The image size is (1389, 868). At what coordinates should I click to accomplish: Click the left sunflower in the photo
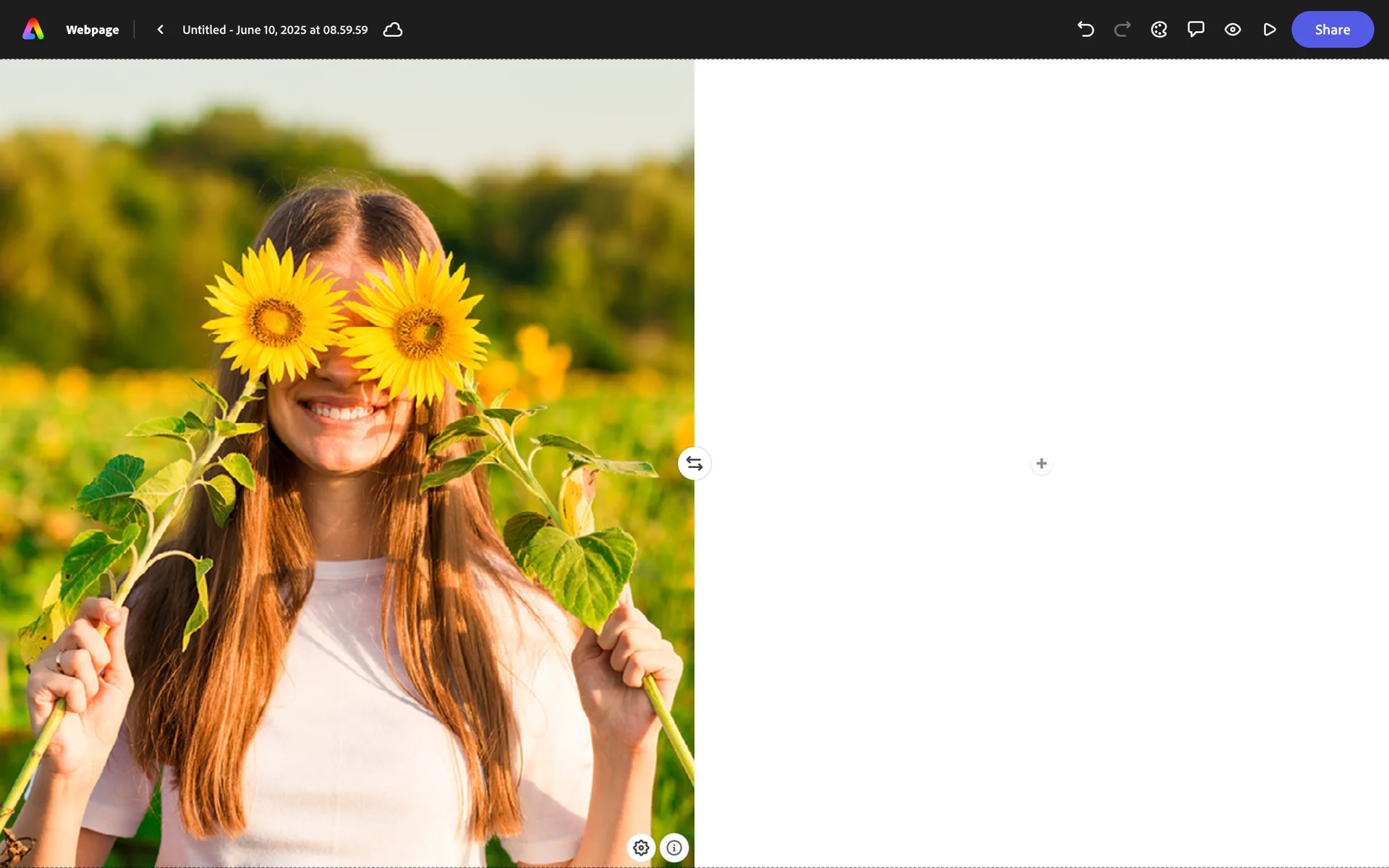point(275,318)
